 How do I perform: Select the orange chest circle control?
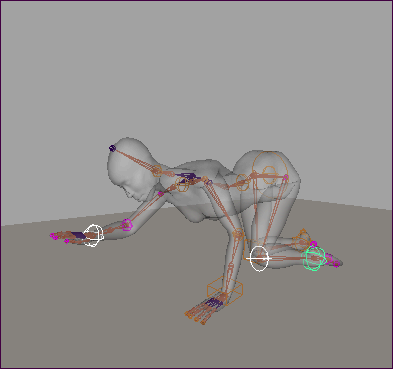[182, 184]
